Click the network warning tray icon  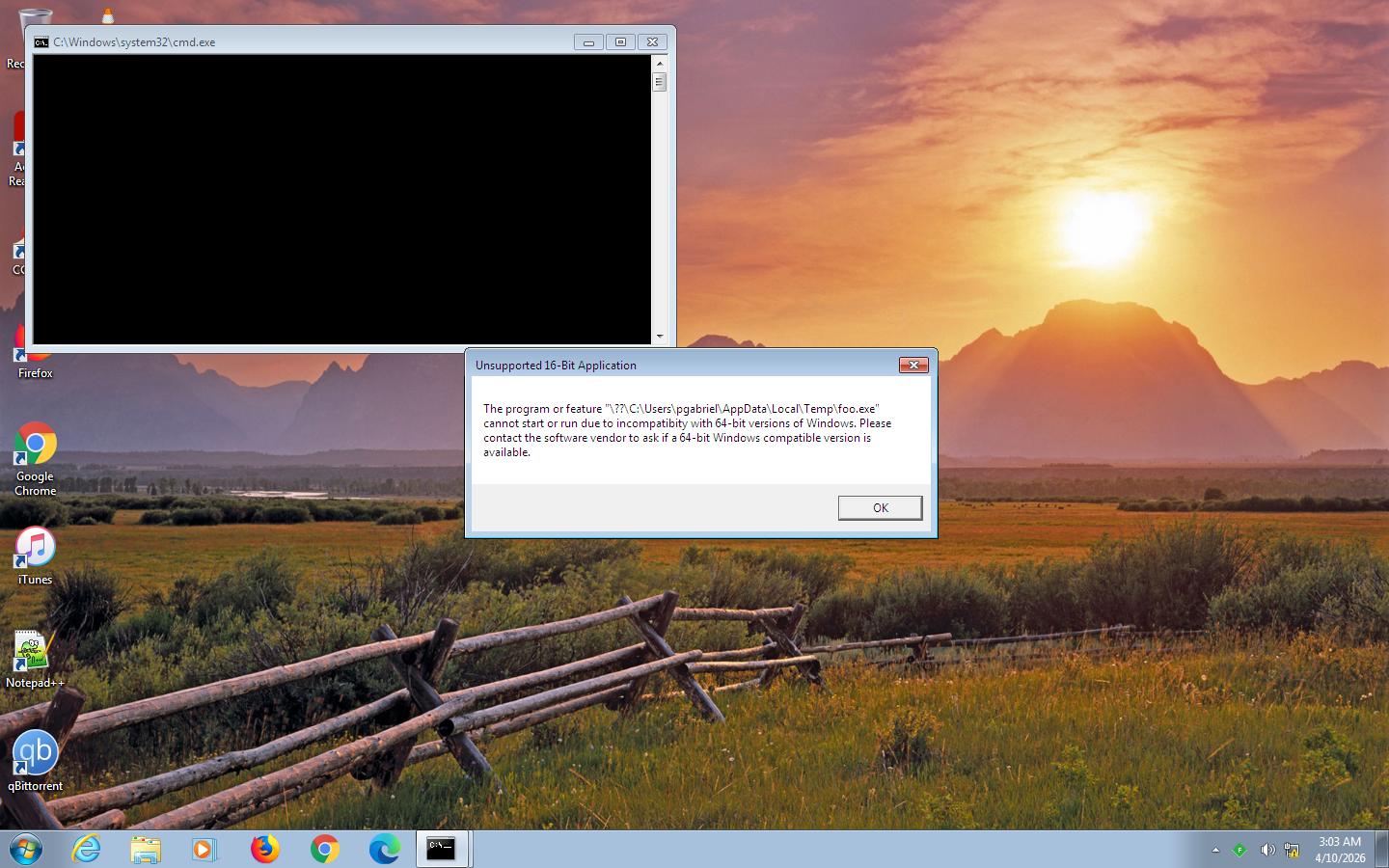[1291, 850]
